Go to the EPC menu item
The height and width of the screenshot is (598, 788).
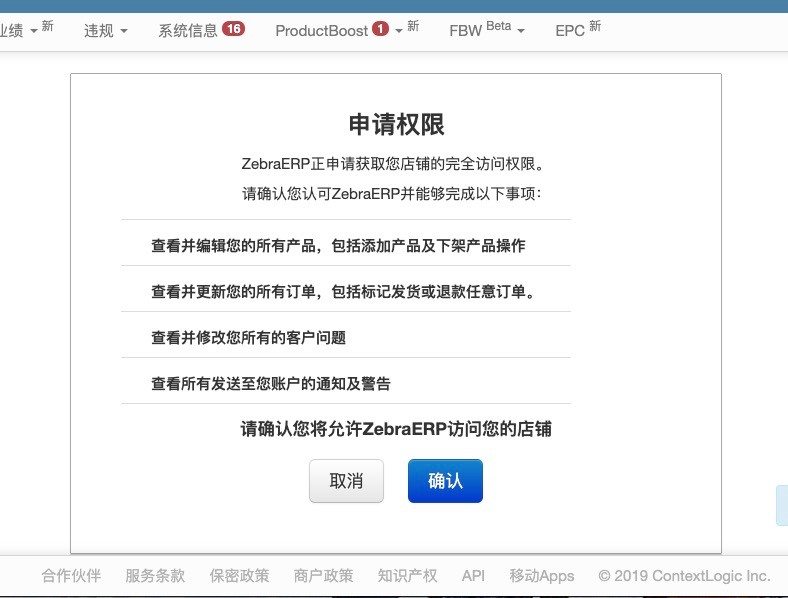tap(577, 31)
